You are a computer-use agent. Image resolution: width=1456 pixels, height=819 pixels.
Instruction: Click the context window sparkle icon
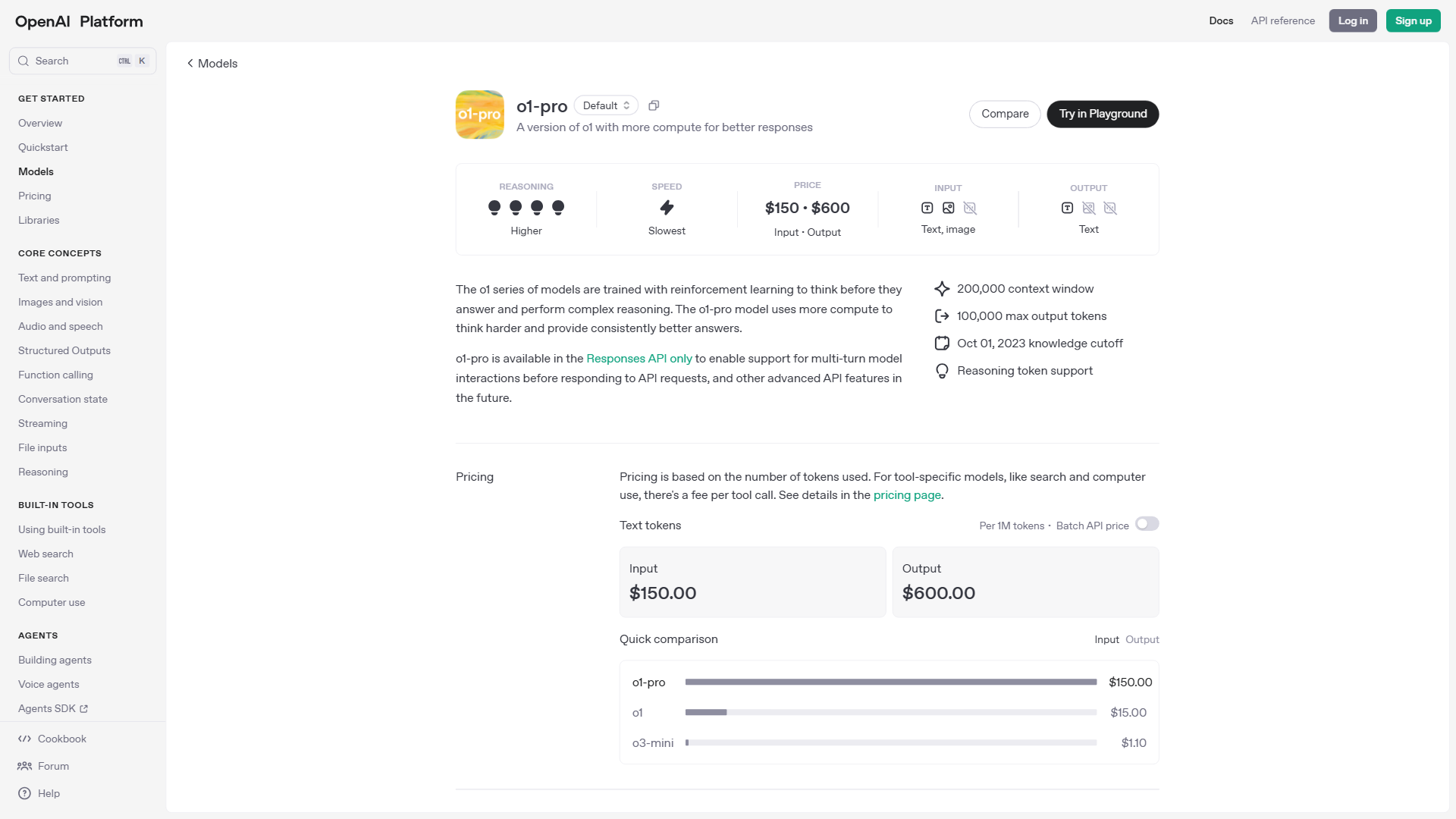pyautogui.click(x=942, y=289)
